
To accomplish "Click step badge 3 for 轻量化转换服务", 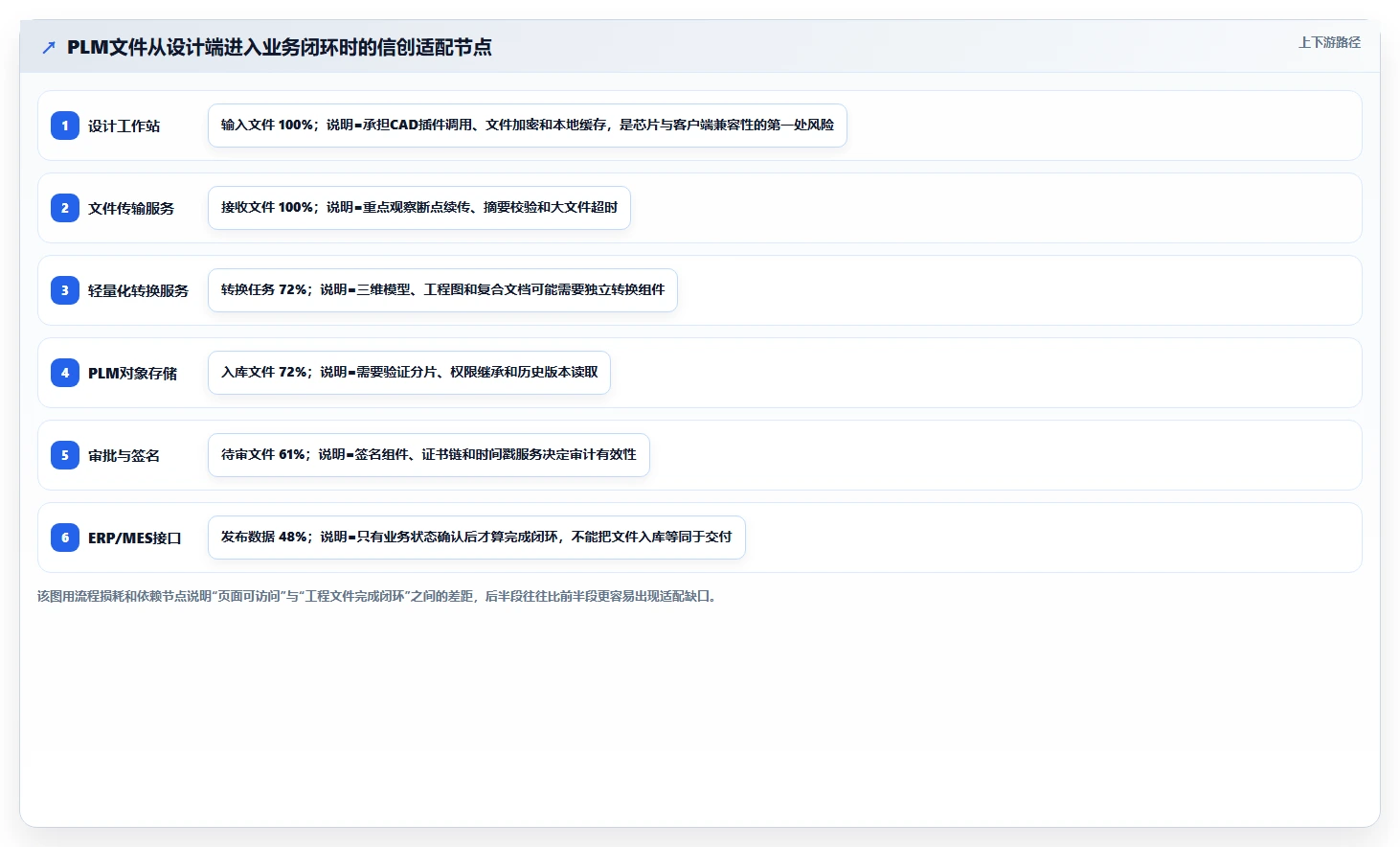I will pyautogui.click(x=65, y=290).
